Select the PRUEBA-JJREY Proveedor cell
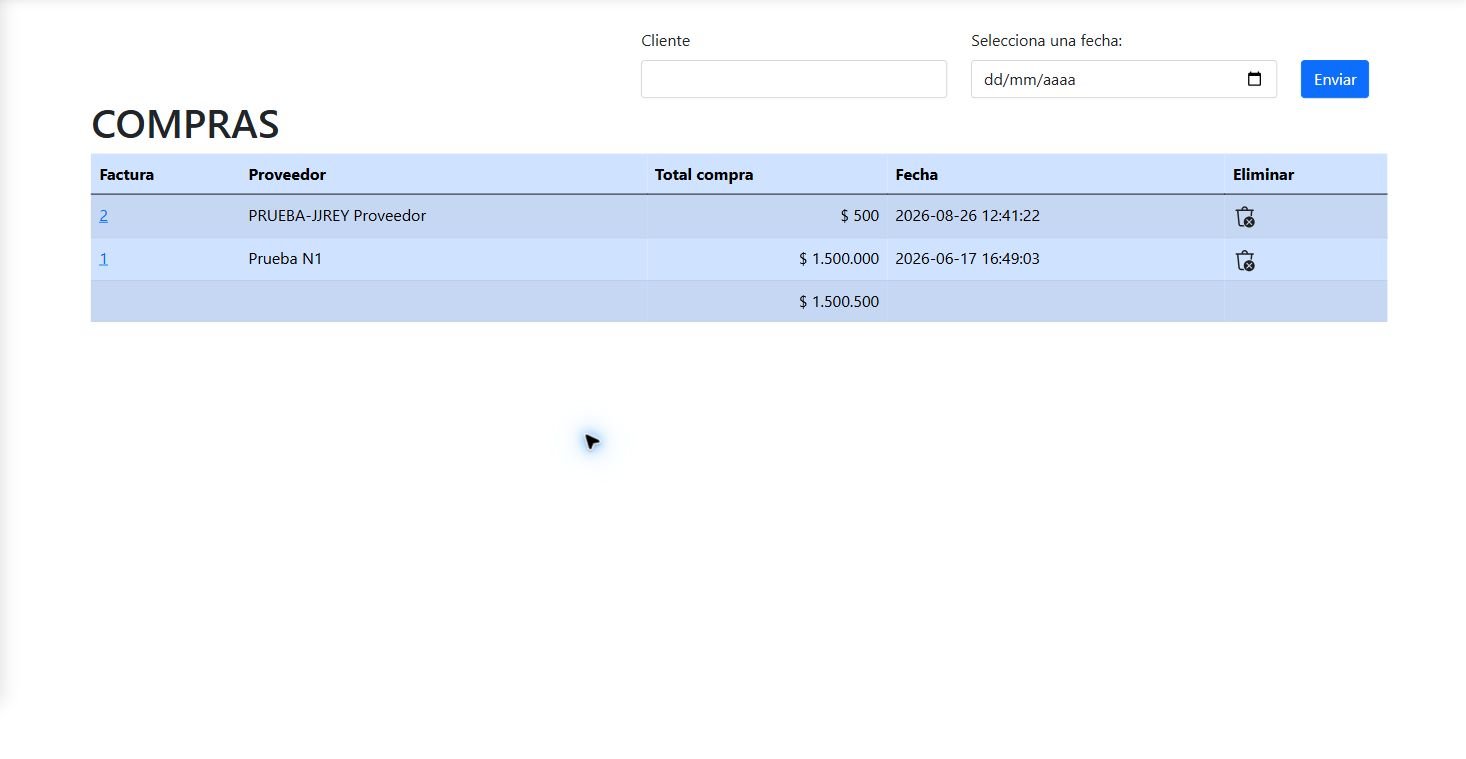This screenshot has width=1466, height=759. click(x=443, y=216)
